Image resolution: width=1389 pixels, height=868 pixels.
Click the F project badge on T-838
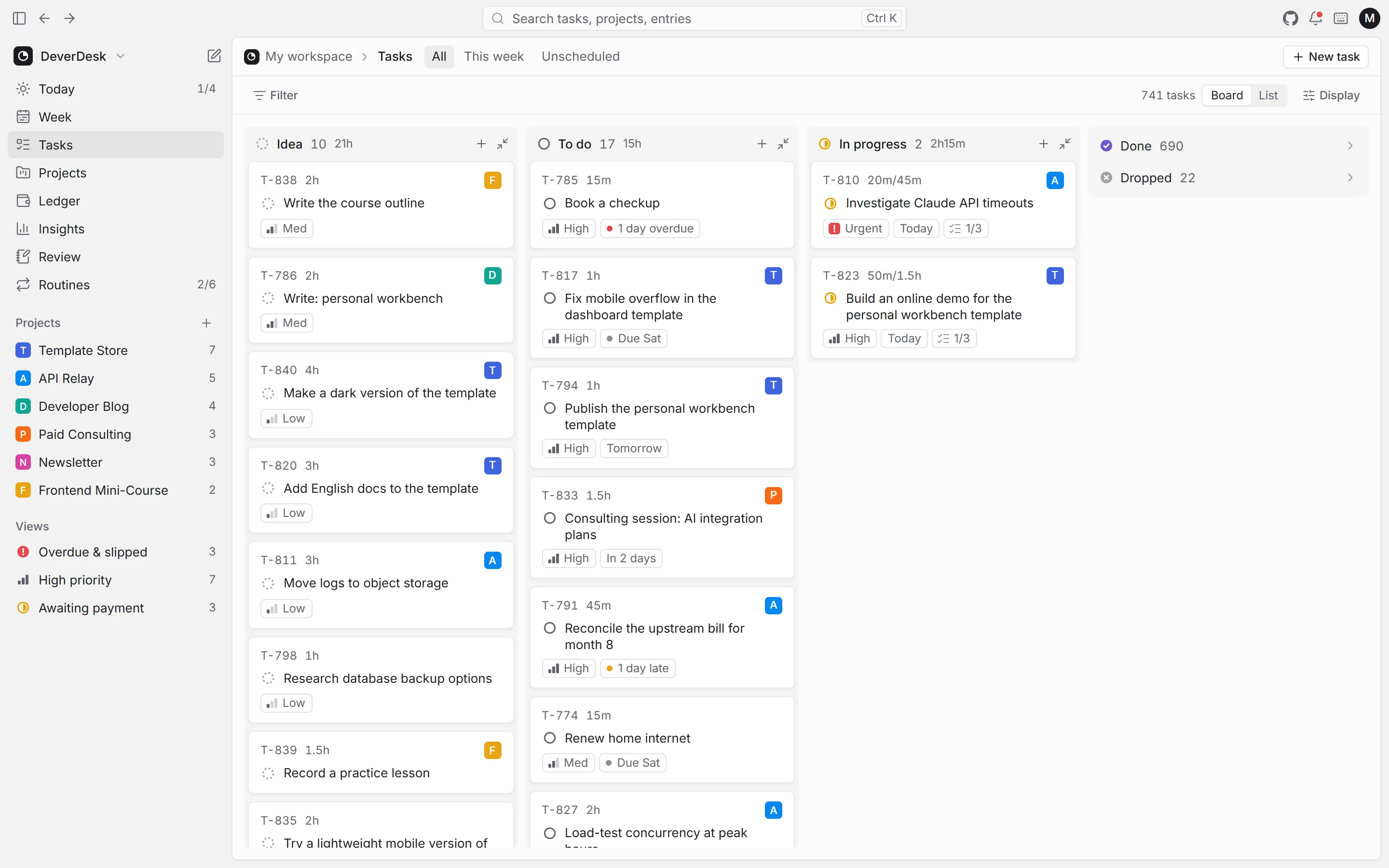pyautogui.click(x=492, y=180)
